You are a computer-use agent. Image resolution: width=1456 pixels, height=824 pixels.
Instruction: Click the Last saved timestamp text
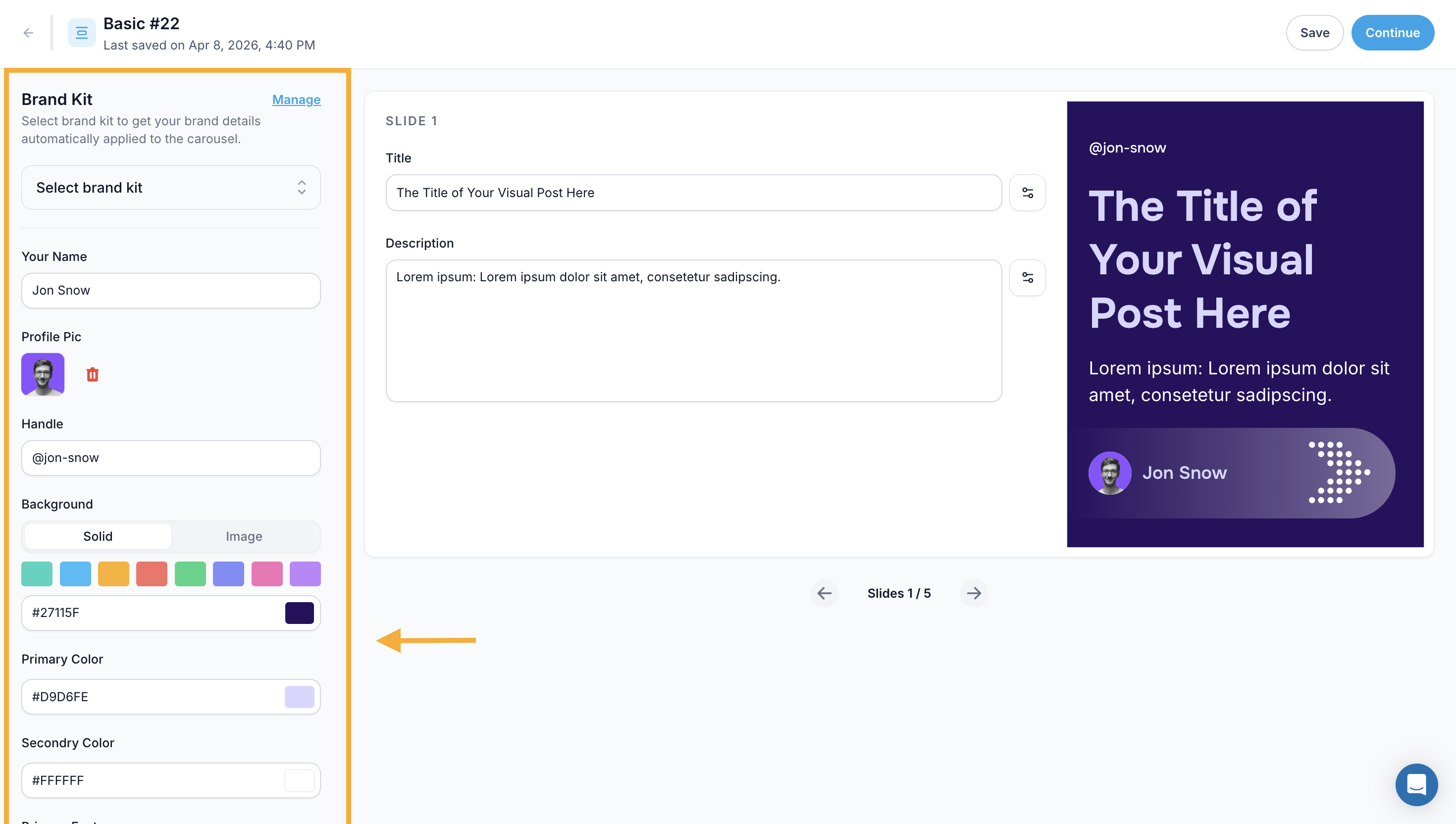click(209, 45)
